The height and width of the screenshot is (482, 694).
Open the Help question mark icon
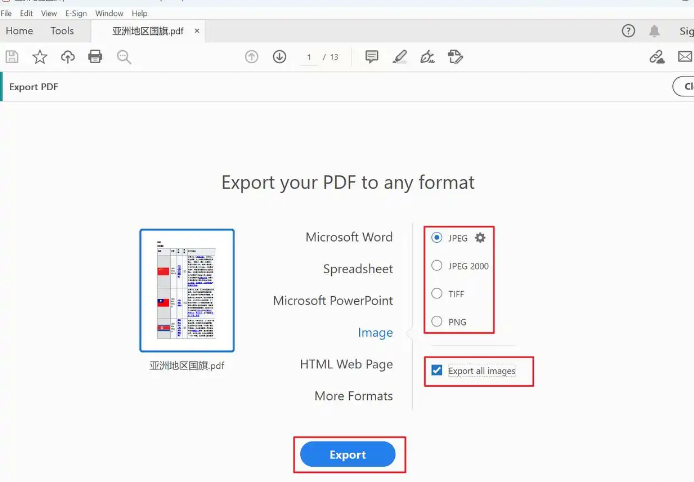pos(628,31)
